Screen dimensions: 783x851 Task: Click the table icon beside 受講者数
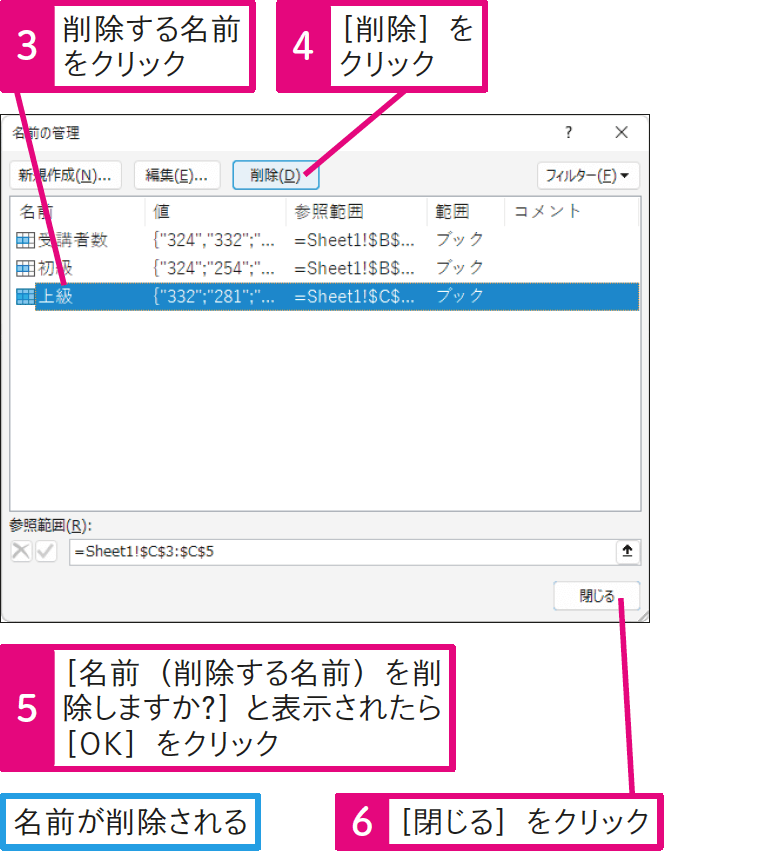click(x=25, y=240)
